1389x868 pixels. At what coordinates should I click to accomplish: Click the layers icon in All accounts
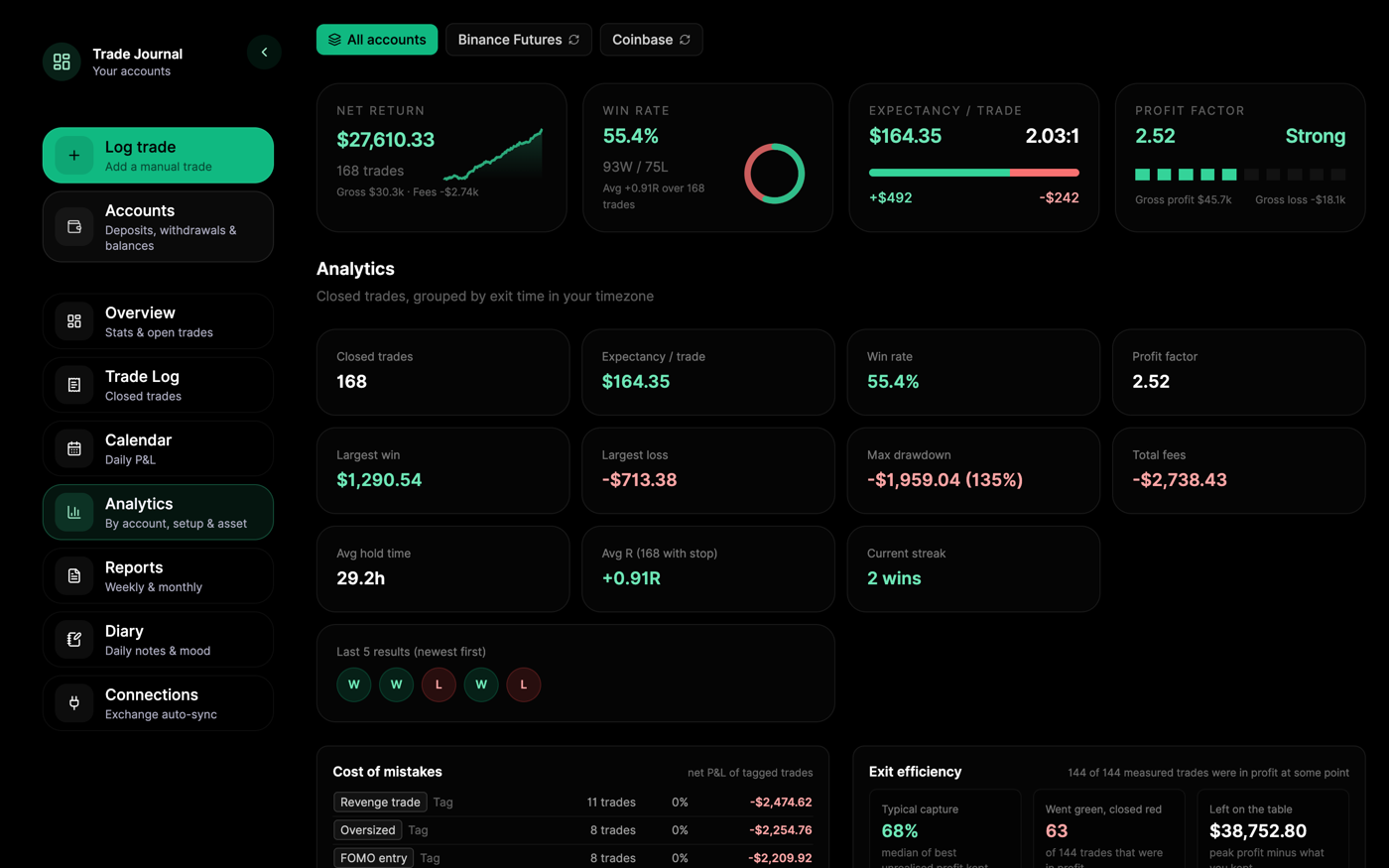[x=334, y=40]
